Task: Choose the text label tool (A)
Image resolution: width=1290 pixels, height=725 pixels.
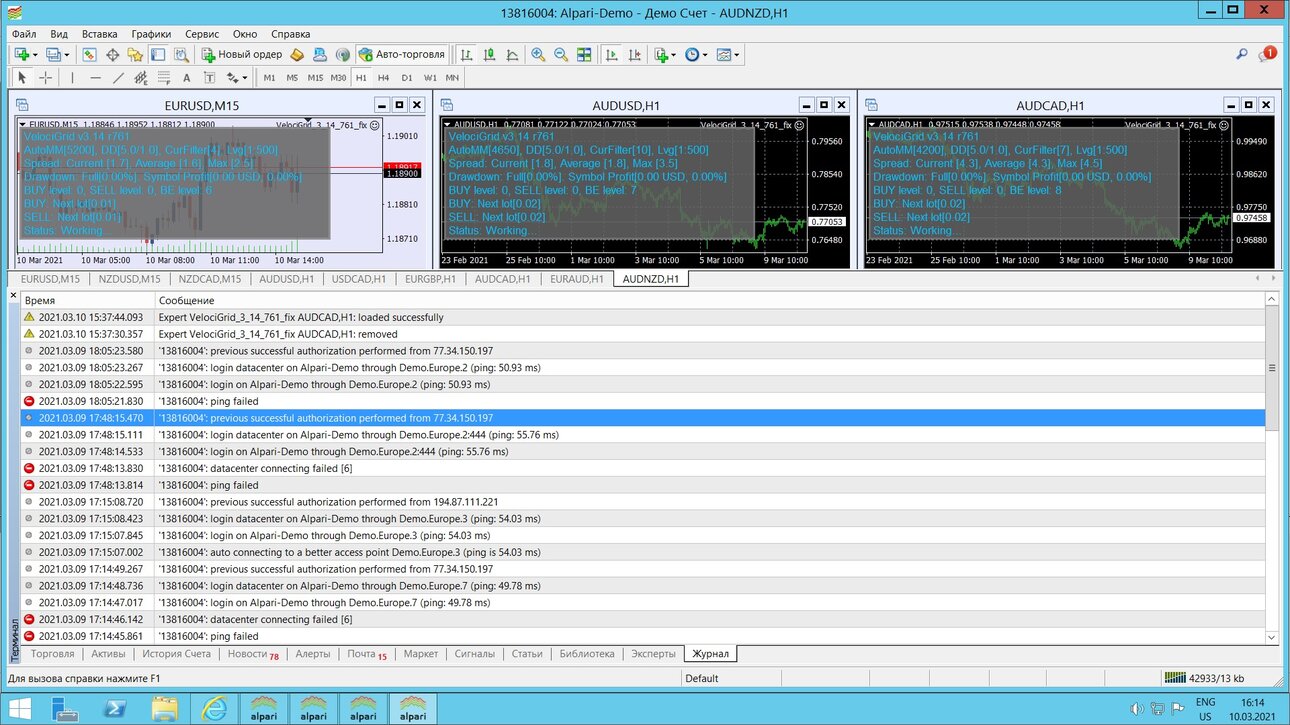Action: (x=187, y=78)
